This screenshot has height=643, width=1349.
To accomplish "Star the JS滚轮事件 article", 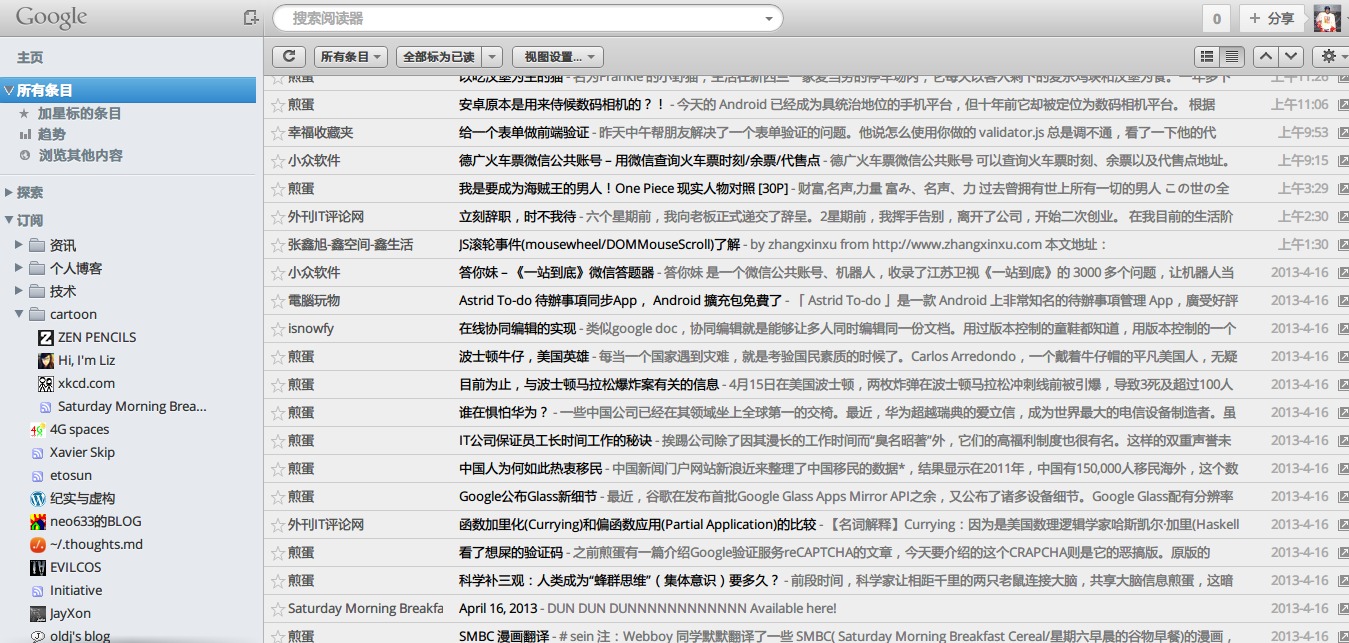I will (x=278, y=244).
